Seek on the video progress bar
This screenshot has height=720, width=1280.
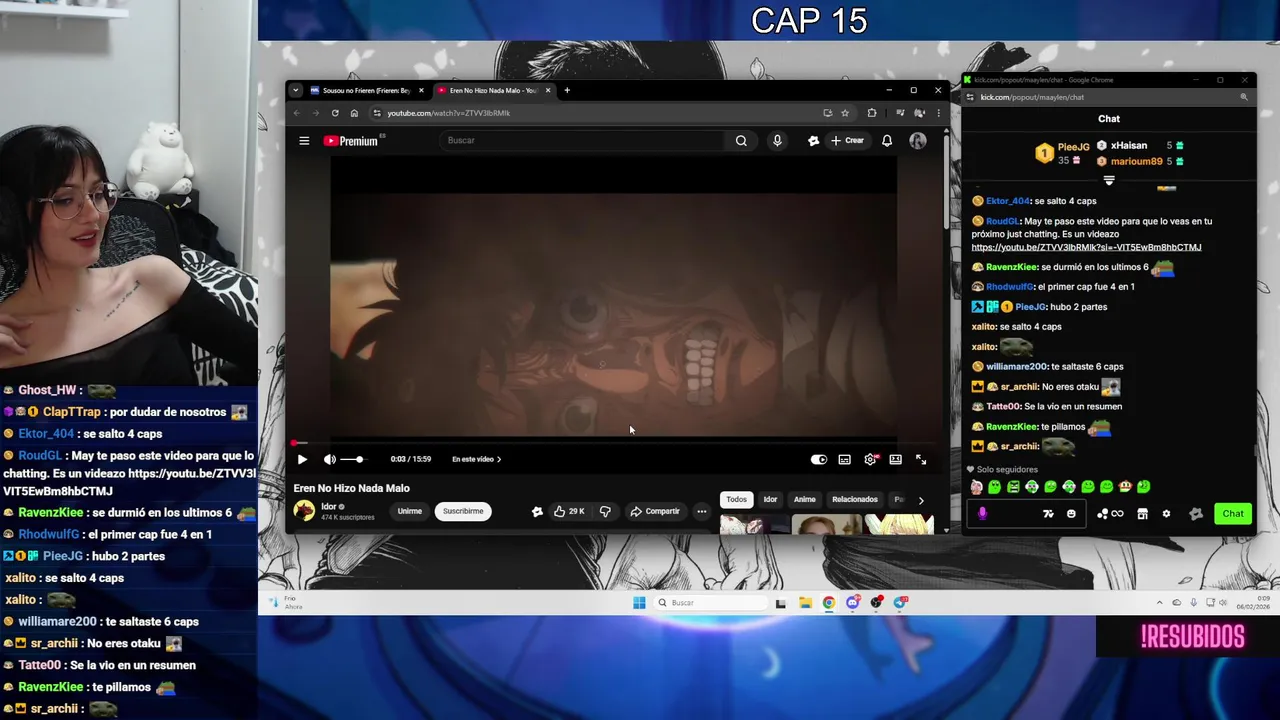612,442
